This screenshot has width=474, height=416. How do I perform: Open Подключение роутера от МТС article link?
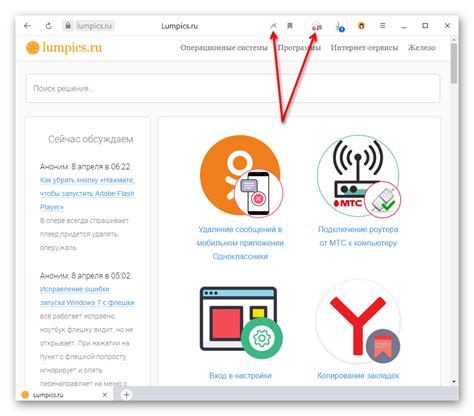[x=358, y=236]
